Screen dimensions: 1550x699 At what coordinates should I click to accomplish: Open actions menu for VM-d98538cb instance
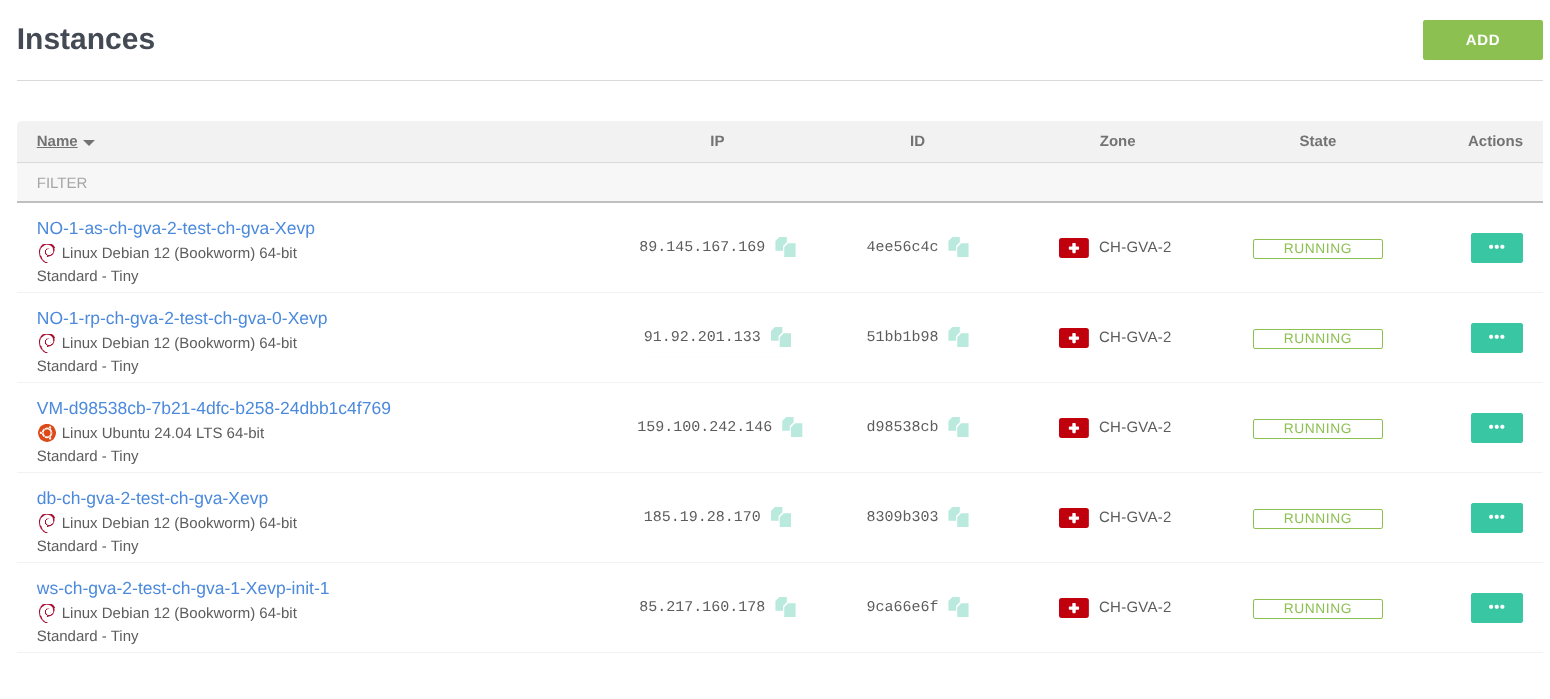pos(1496,428)
